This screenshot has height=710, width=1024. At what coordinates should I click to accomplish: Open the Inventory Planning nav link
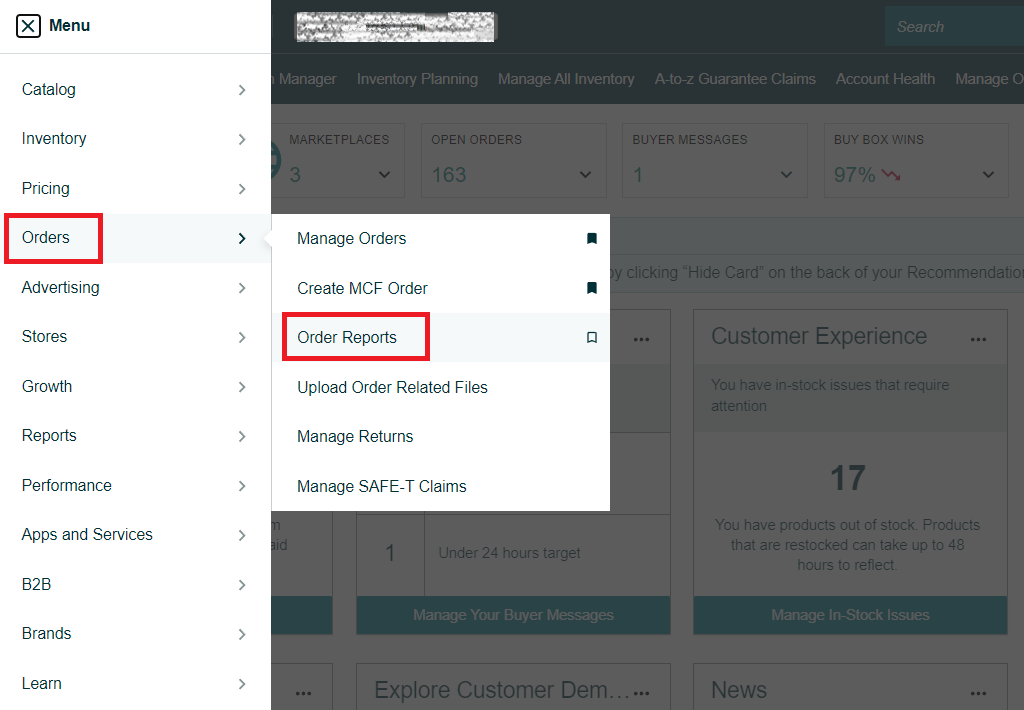click(417, 79)
